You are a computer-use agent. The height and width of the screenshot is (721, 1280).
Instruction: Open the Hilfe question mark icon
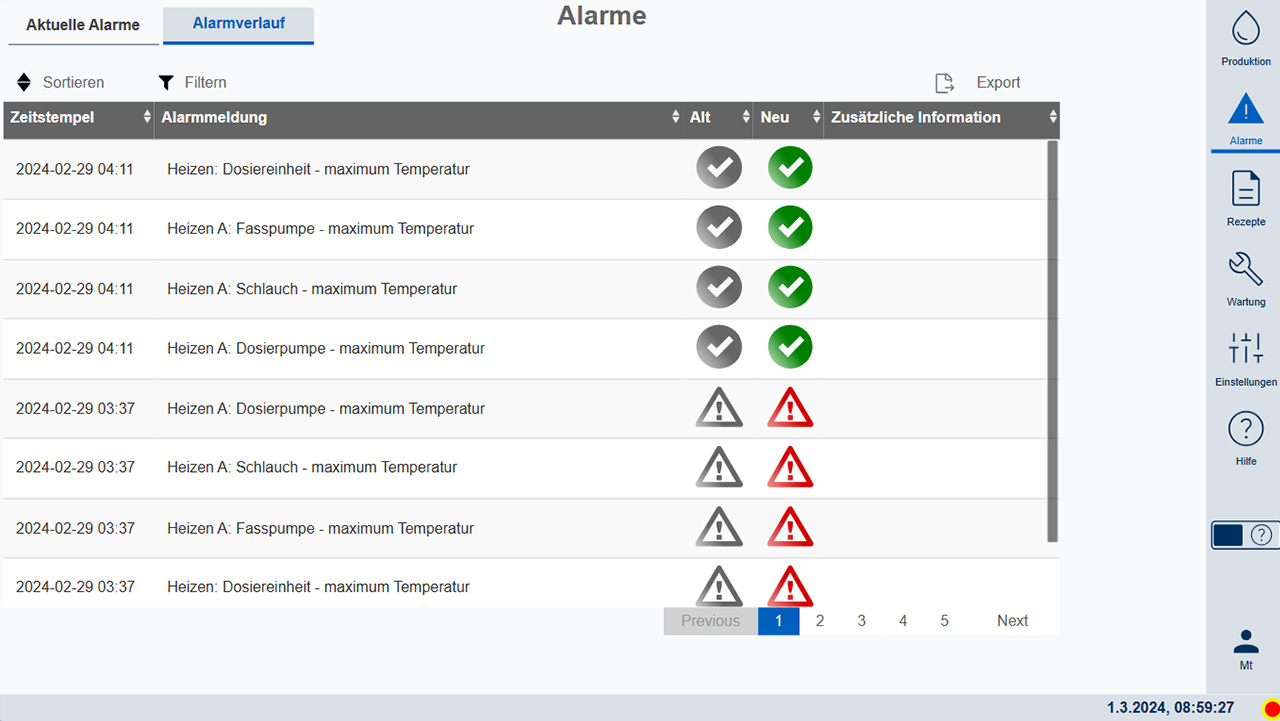point(1245,429)
